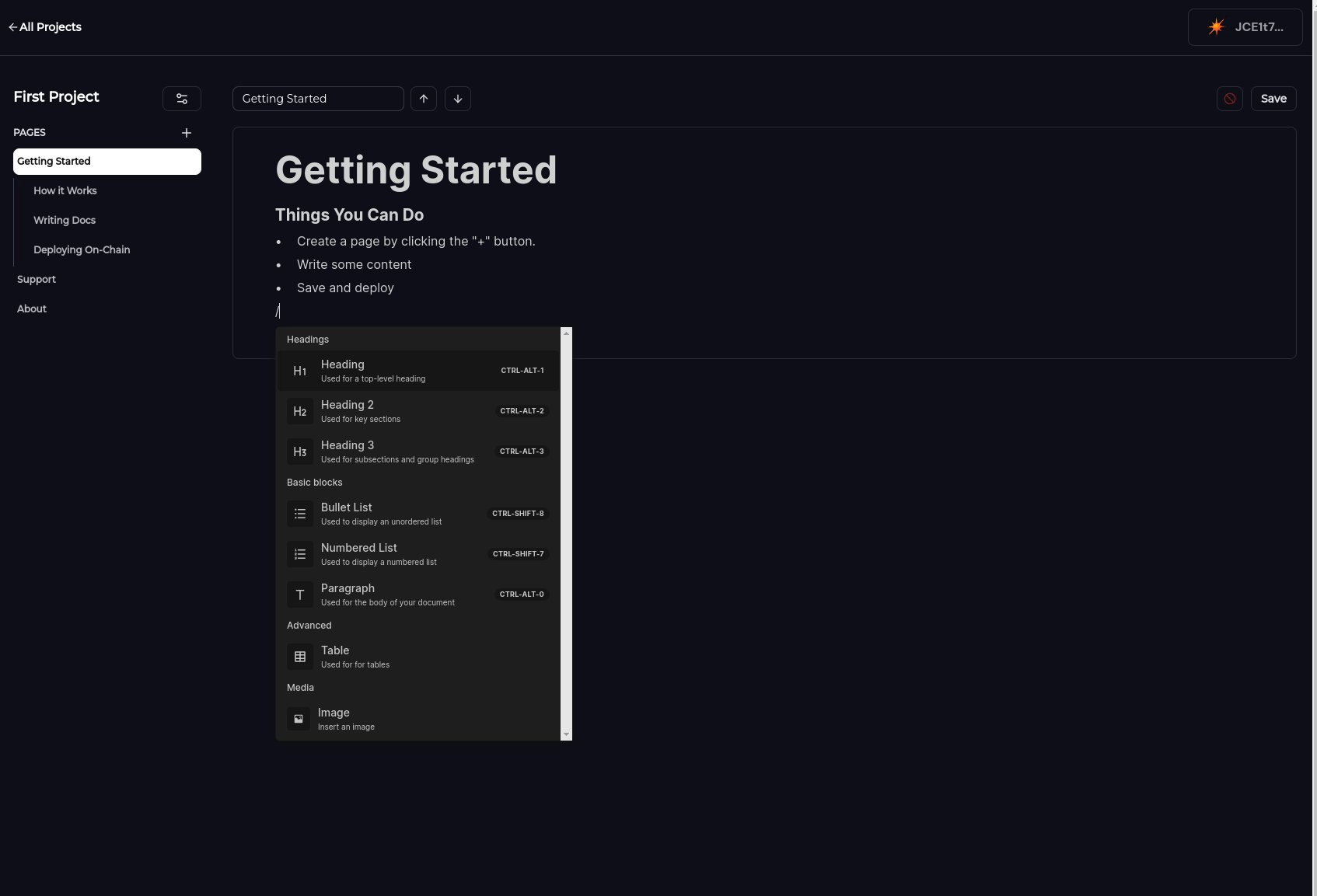
Task: Go back to All Projects
Action: (x=45, y=27)
